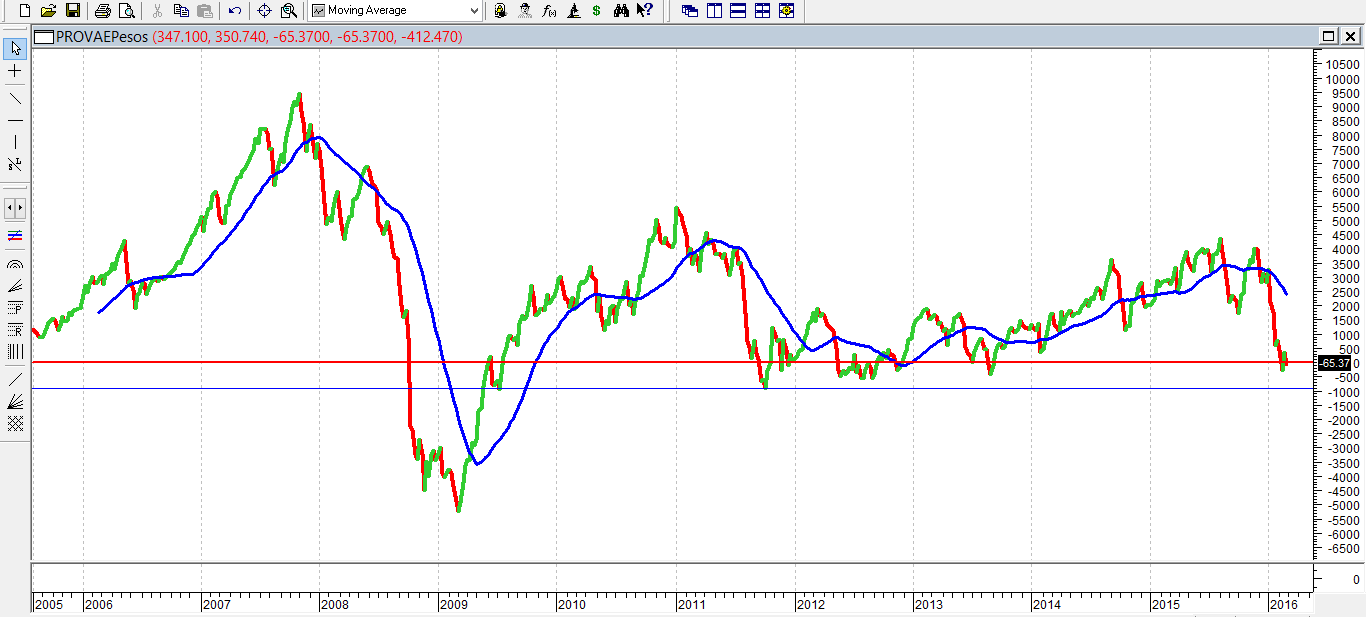
Task: Open the Expert Advisor icon
Action: pos(500,10)
